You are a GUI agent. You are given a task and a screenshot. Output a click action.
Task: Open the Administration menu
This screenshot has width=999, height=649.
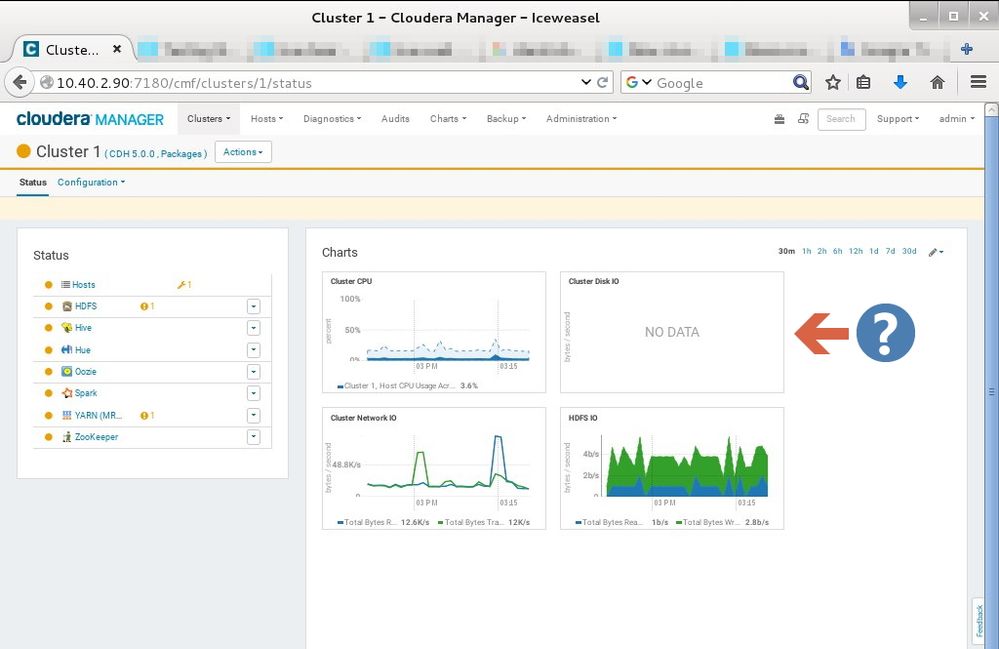[580, 119]
